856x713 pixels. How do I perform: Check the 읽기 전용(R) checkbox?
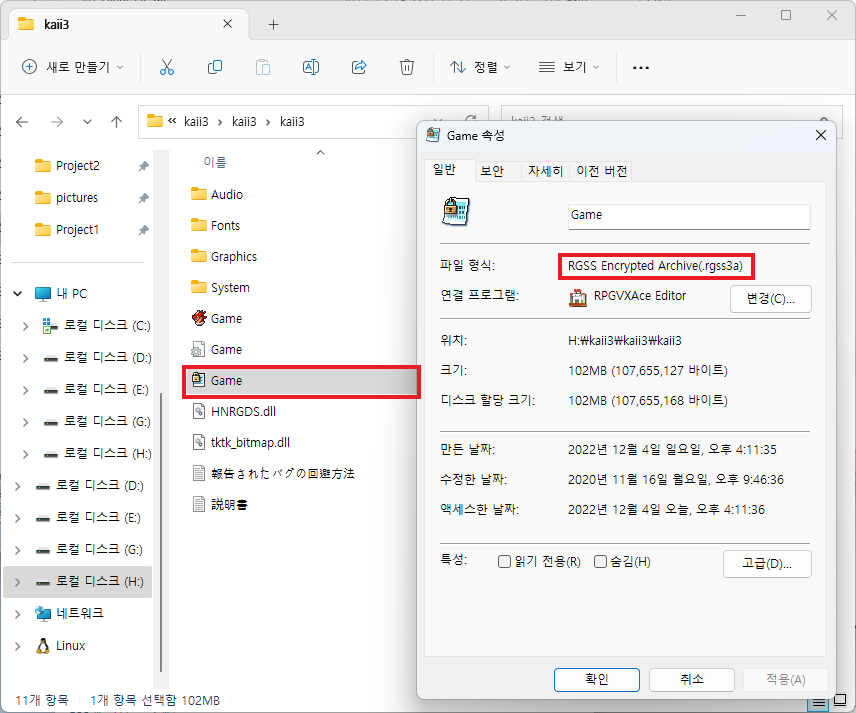click(504, 562)
